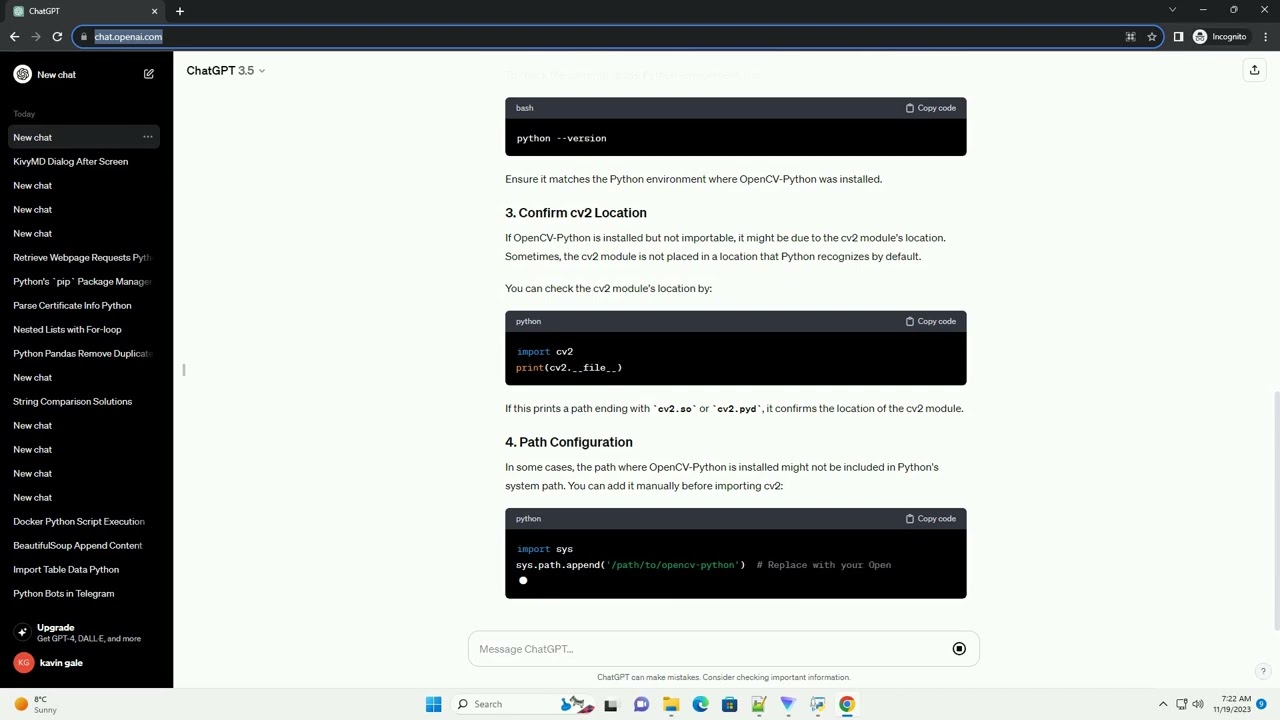Open options dots for selected New chat
Screen dimensions: 1280x720
tap(147, 137)
